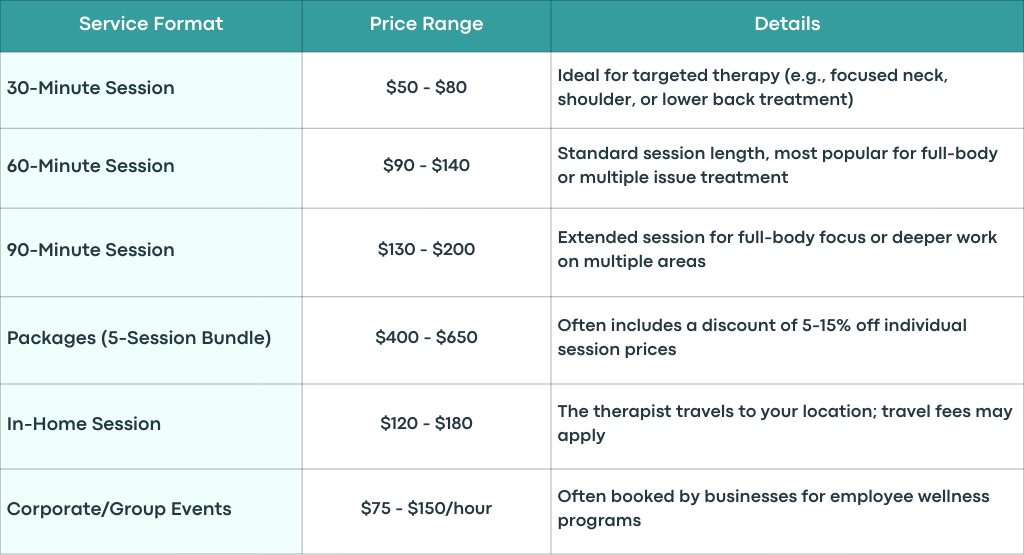
Task: Select the 30-Minute Session row label
Action: (91, 88)
